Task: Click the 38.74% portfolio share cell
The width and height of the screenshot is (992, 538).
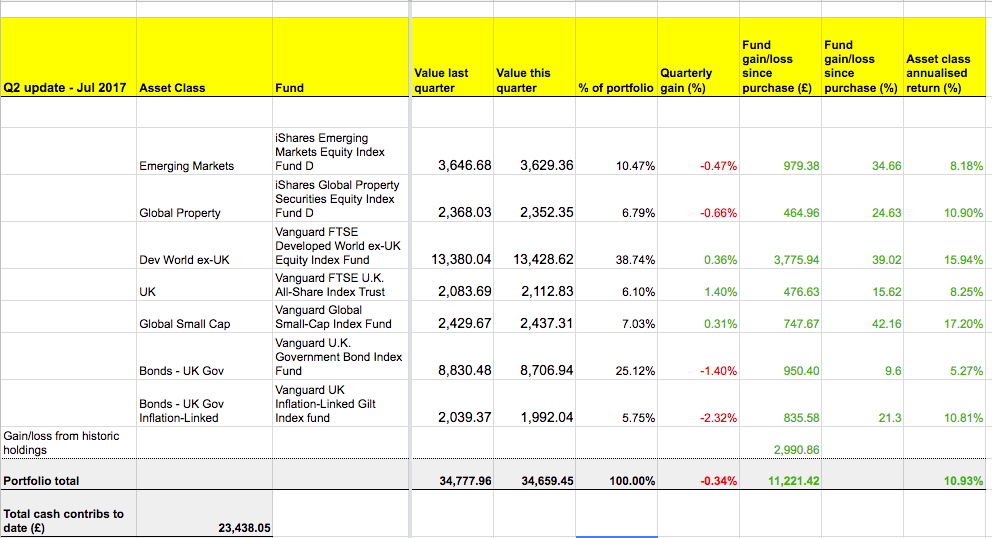Action: pos(616,259)
